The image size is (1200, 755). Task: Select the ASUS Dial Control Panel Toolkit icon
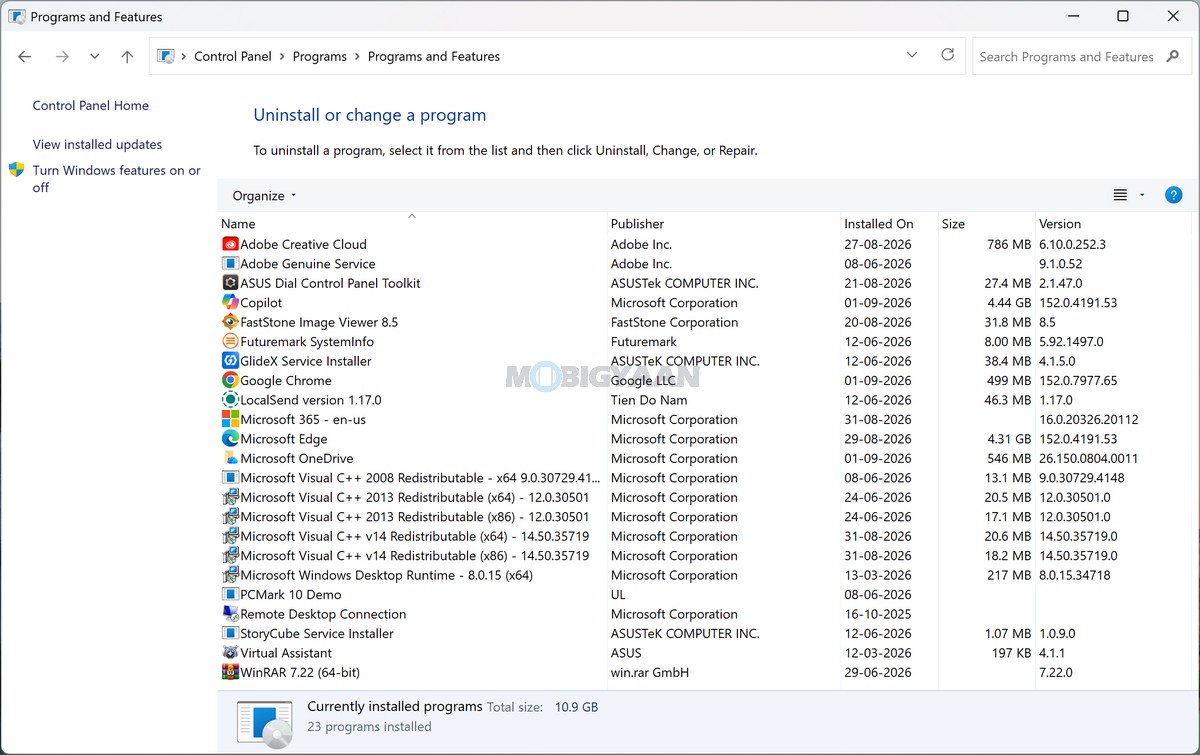[x=230, y=283]
